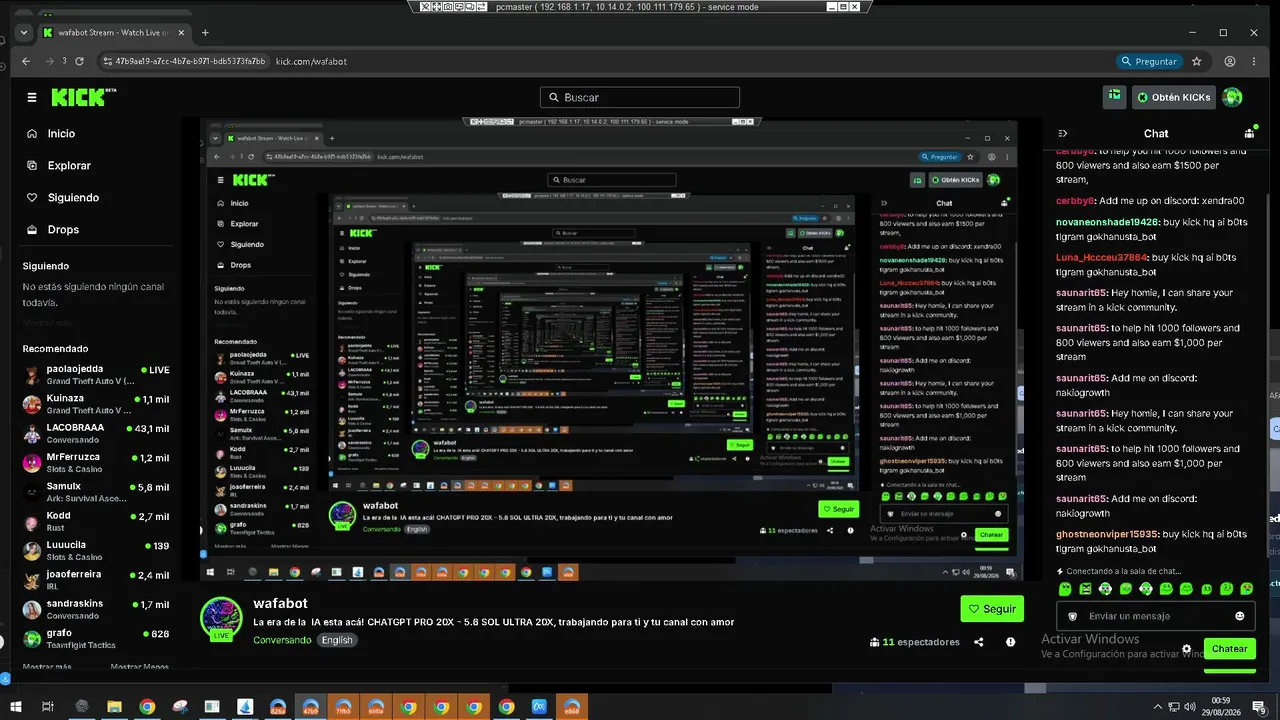
Task: Open recommended channel Samulx
Action: pyautogui.click(x=96, y=492)
